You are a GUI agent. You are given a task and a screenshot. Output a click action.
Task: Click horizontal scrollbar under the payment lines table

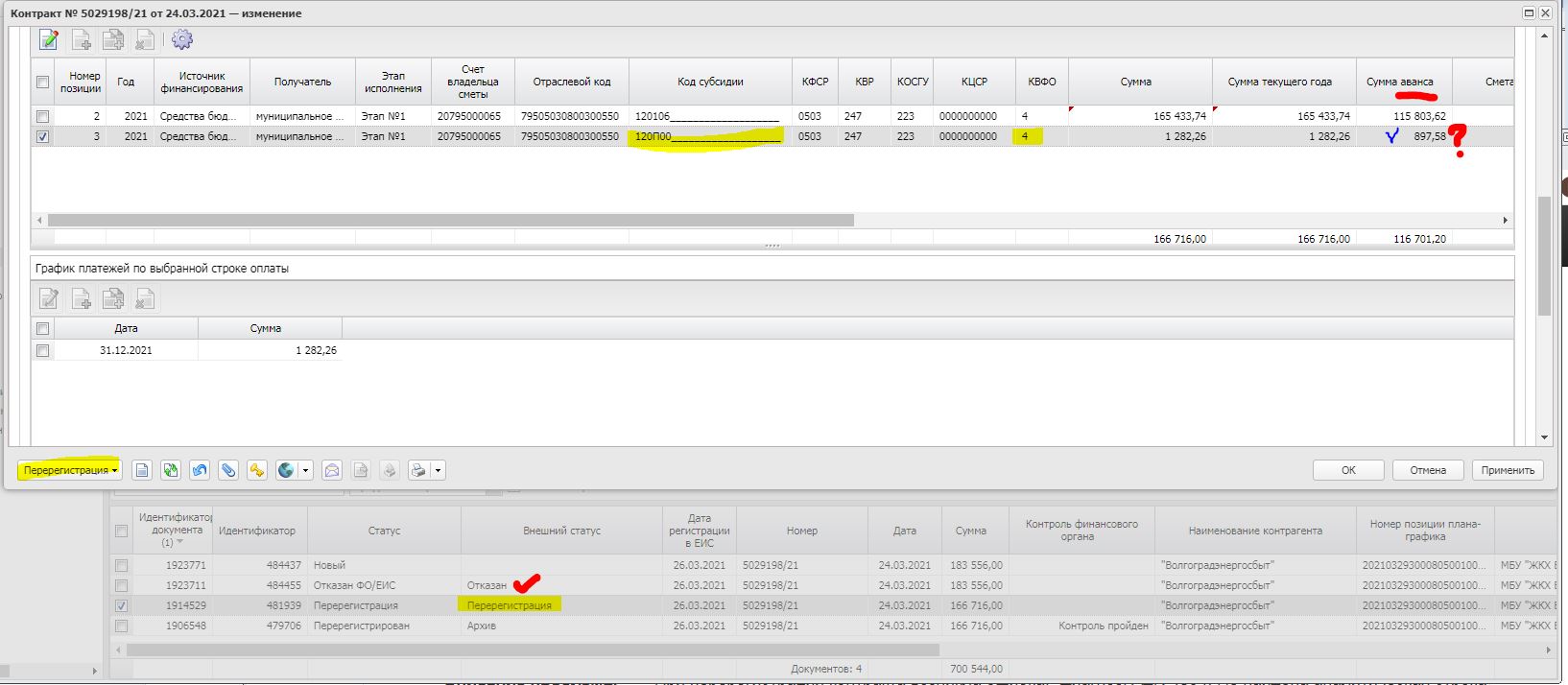point(451,220)
